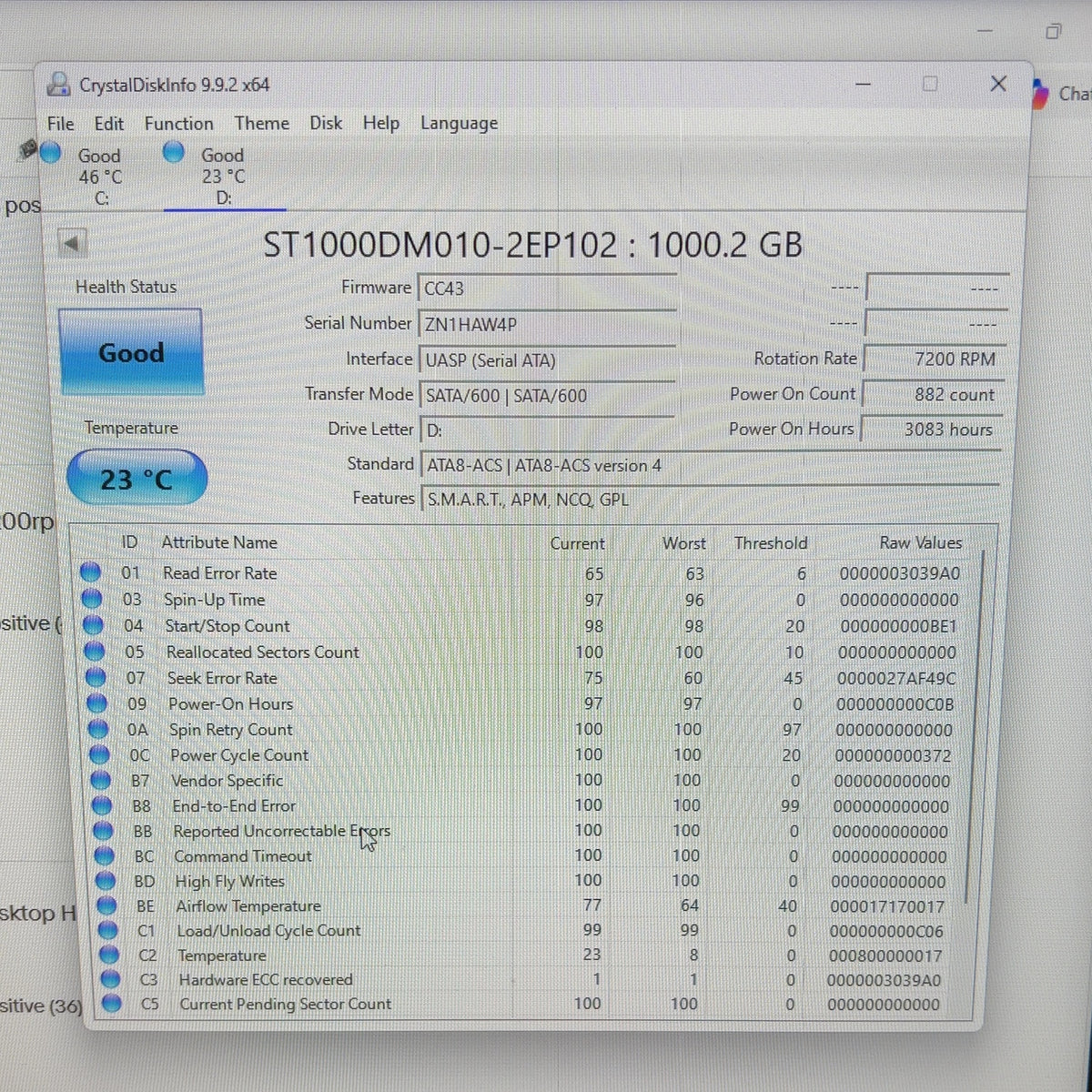Click status icon for Power Cycle Count
This screenshot has height=1092, width=1092.
(x=101, y=754)
